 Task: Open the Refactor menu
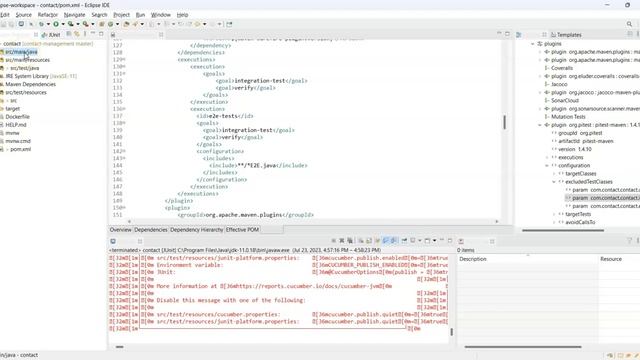pyautogui.click(x=48, y=15)
